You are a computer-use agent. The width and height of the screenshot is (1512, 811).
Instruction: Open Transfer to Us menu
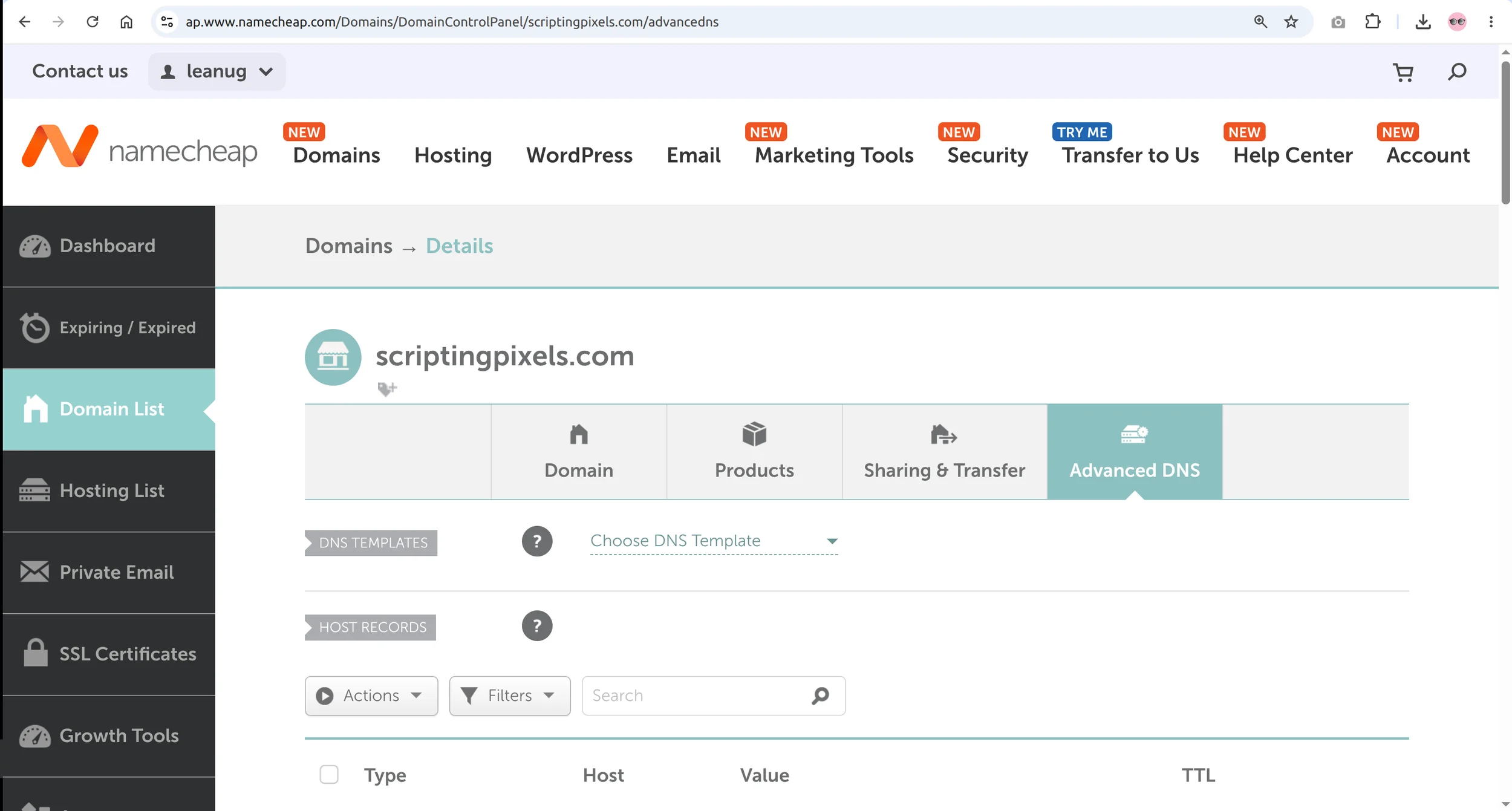(1130, 155)
